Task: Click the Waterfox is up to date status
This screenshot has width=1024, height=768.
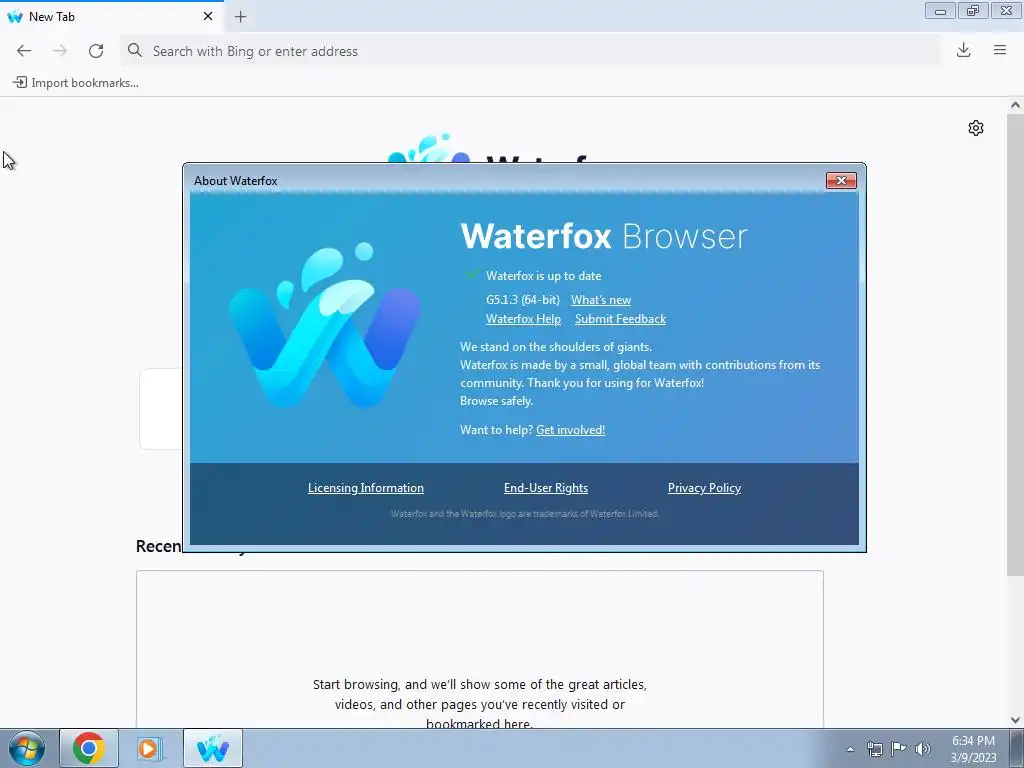Action: 543,276
